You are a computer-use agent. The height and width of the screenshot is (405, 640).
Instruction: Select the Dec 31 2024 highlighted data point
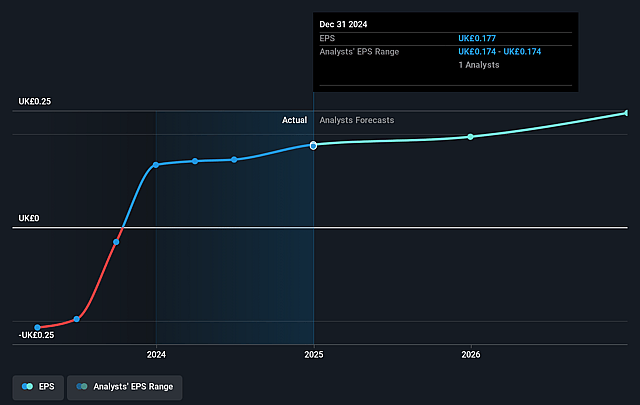(313, 145)
